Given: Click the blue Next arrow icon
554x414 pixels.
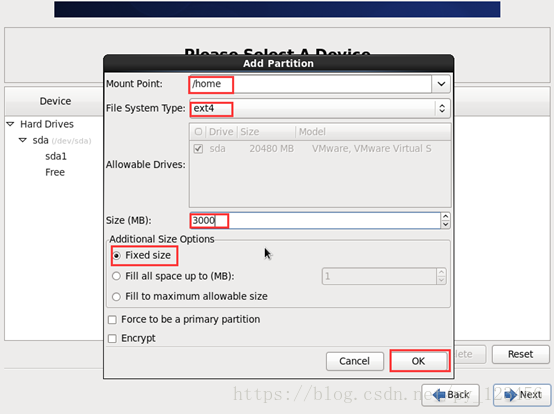Looking at the screenshot, I should [x=511, y=395].
